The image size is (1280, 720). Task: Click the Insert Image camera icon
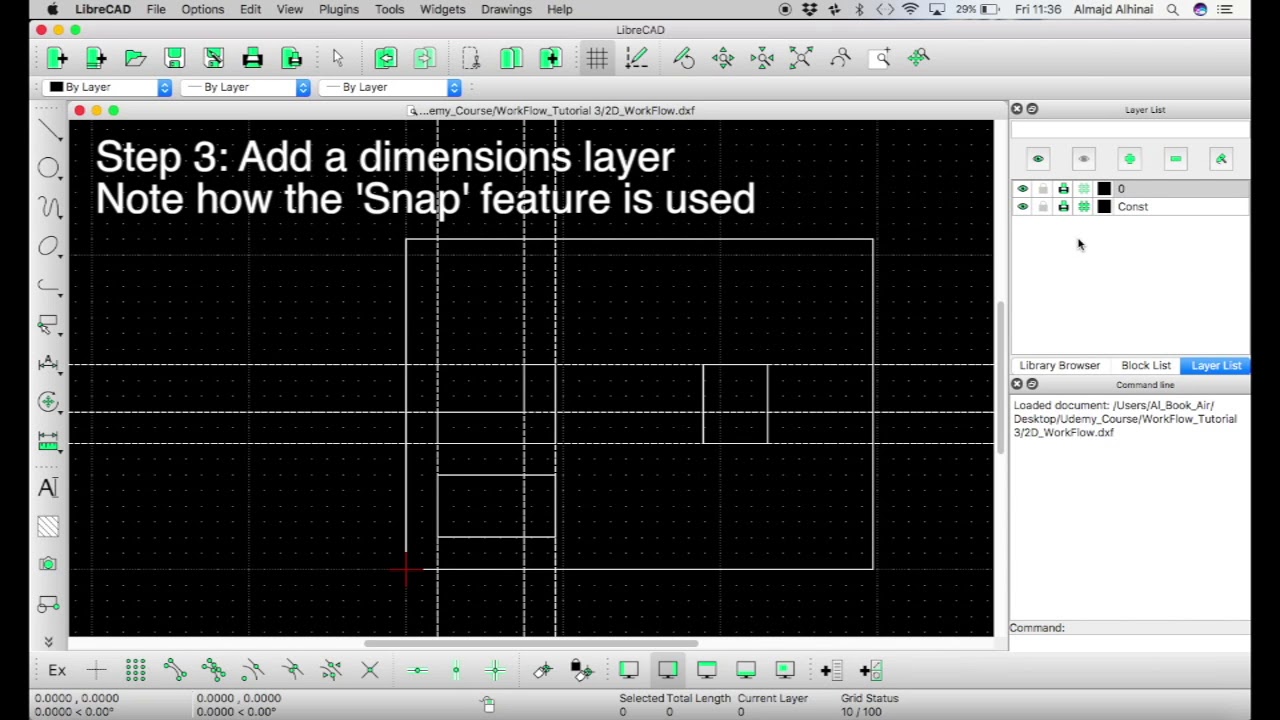[x=48, y=565]
